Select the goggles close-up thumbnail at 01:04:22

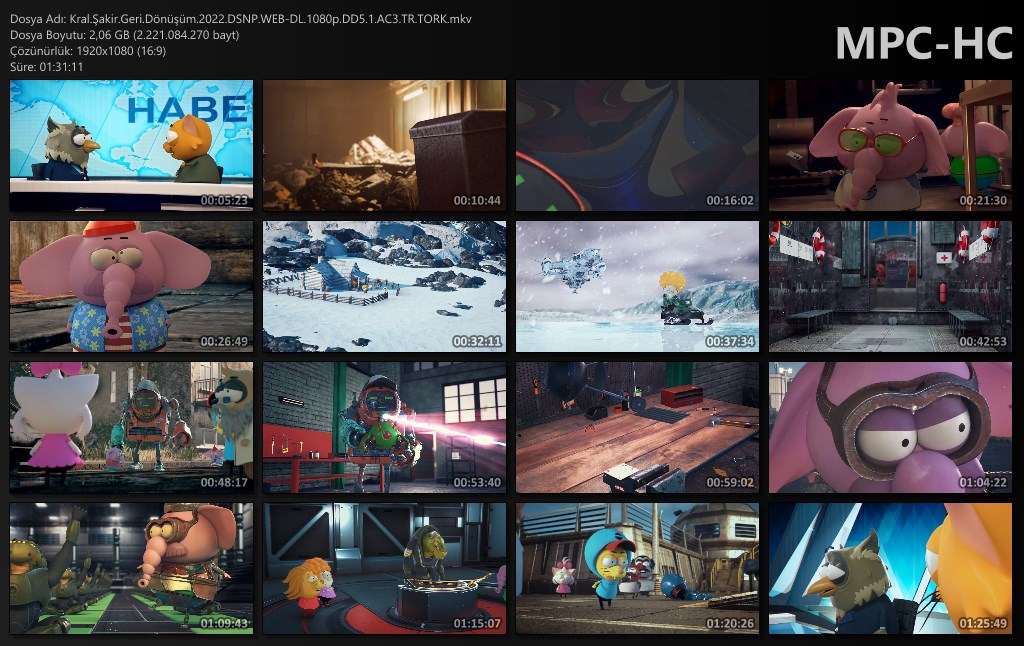click(890, 428)
